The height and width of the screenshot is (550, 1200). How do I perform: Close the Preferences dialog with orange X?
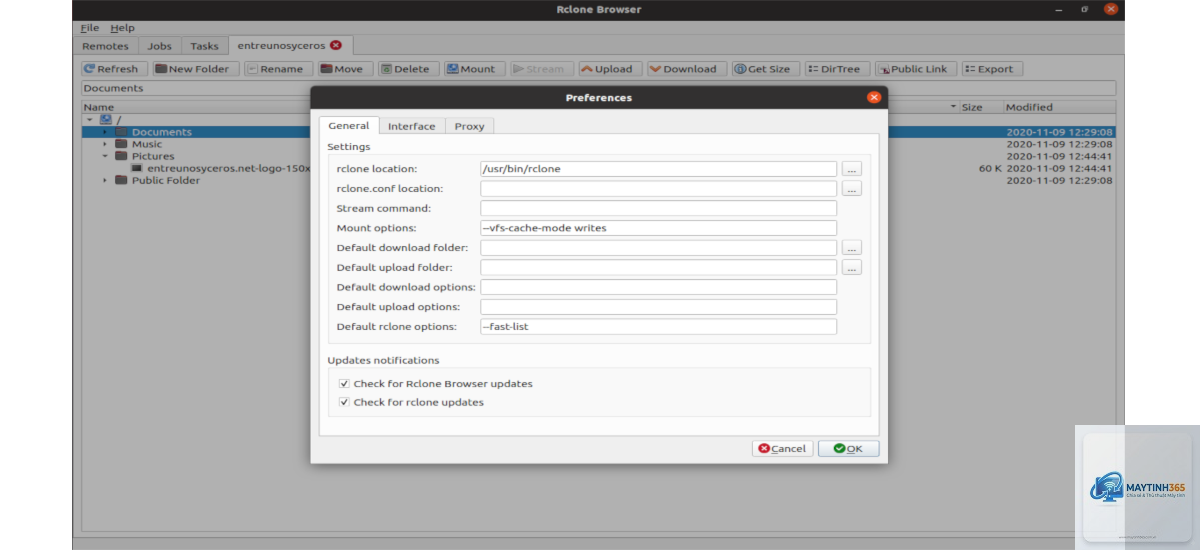click(873, 97)
